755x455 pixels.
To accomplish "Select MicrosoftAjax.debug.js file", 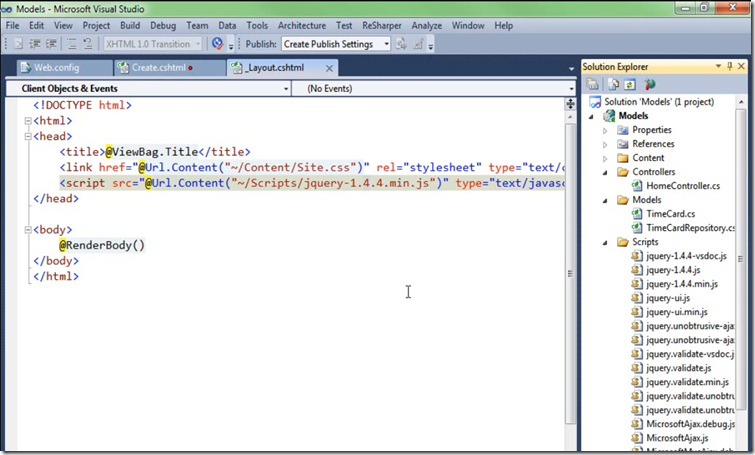I will (x=690, y=424).
